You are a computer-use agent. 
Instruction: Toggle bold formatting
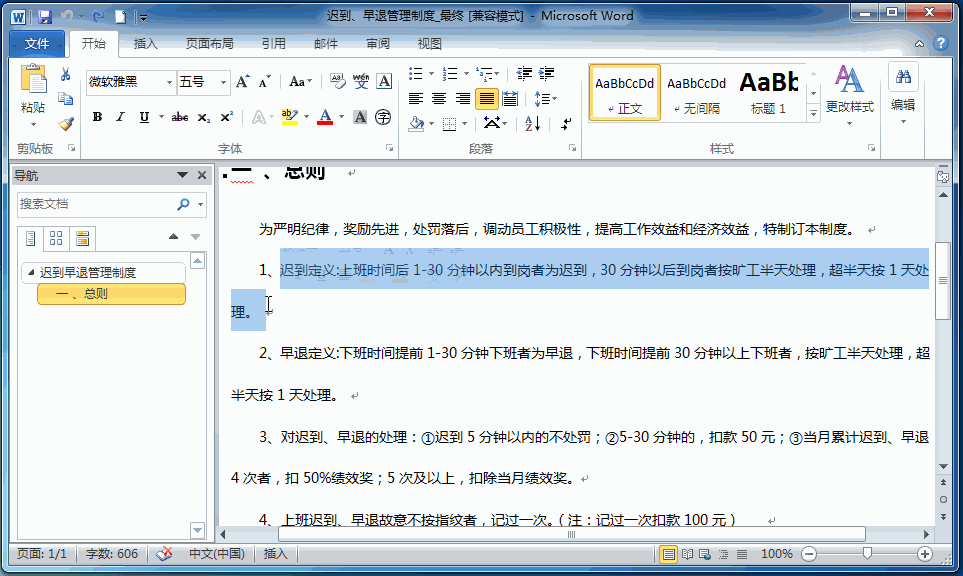(96, 117)
